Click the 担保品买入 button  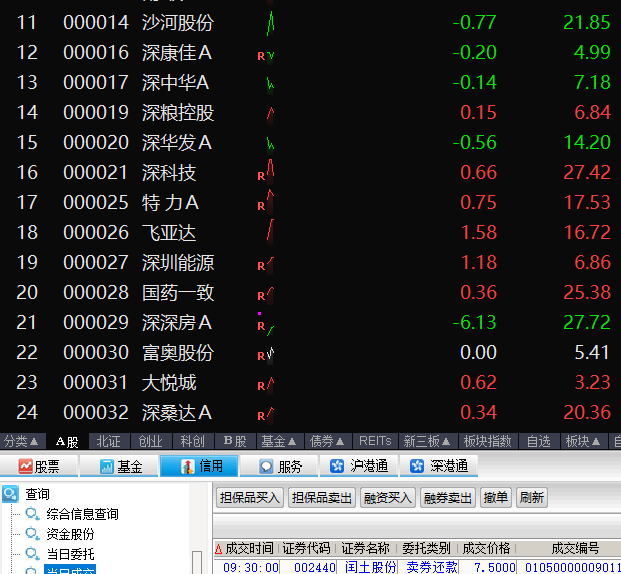pos(250,498)
